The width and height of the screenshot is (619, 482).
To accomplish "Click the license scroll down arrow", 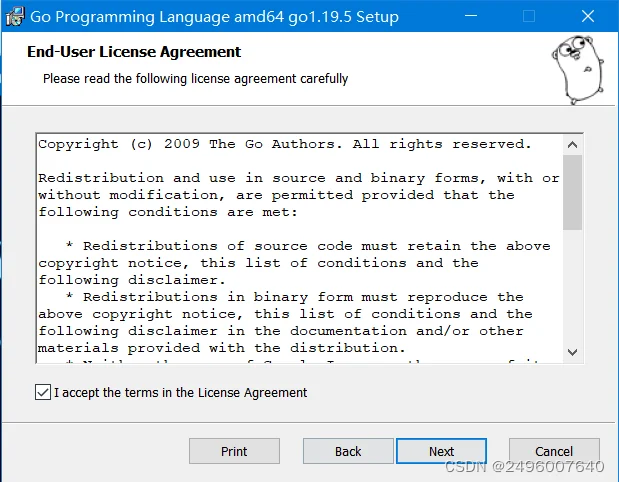I will pyautogui.click(x=572, y=352).
